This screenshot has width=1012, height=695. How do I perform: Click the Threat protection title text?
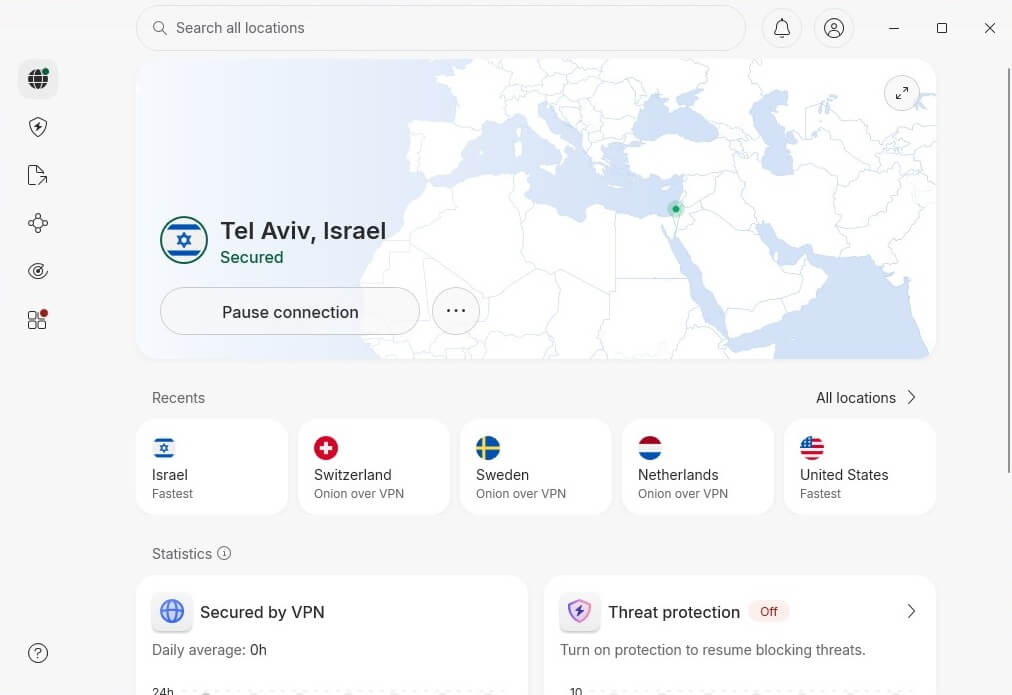click(674, 612)
